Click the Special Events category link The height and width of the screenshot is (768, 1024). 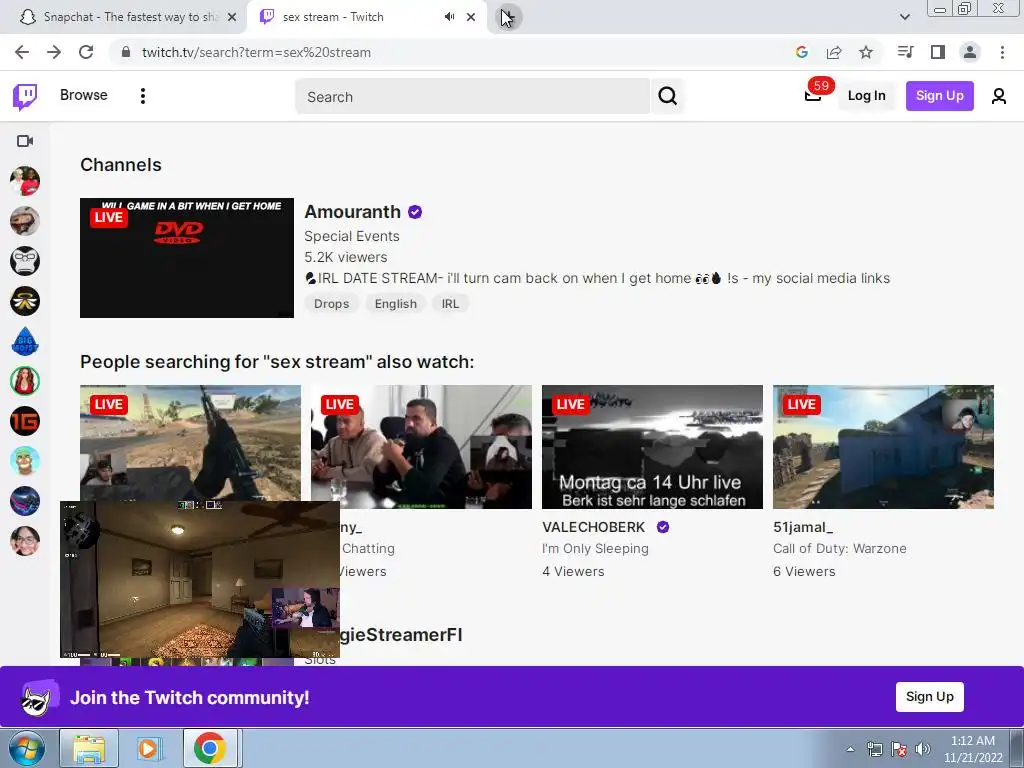pyautogui.click(x=351, y=236)
